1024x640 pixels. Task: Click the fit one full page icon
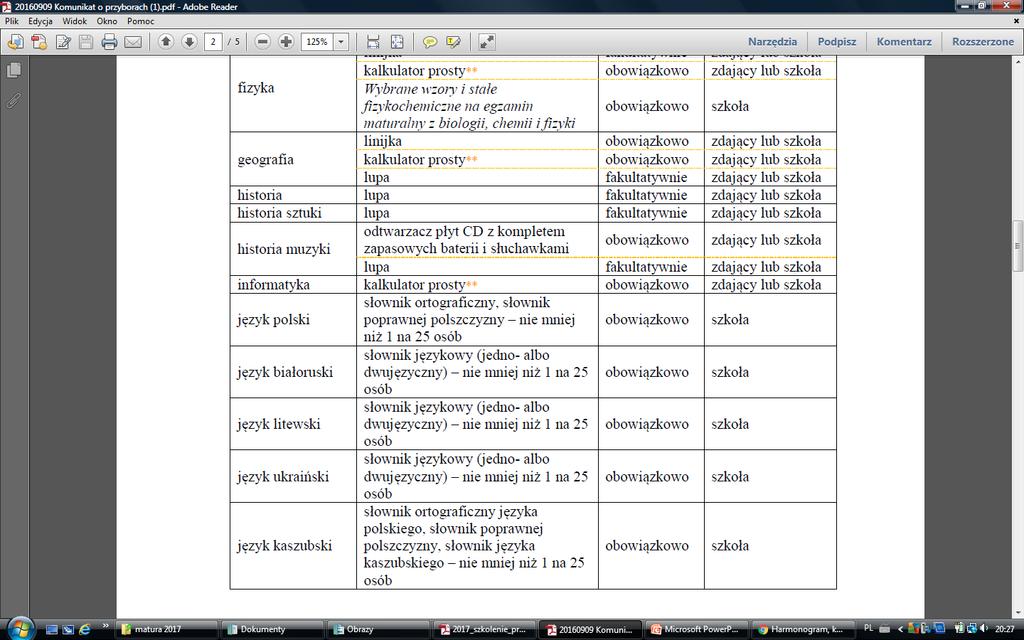pyautogui.click(x=397, y=42)
